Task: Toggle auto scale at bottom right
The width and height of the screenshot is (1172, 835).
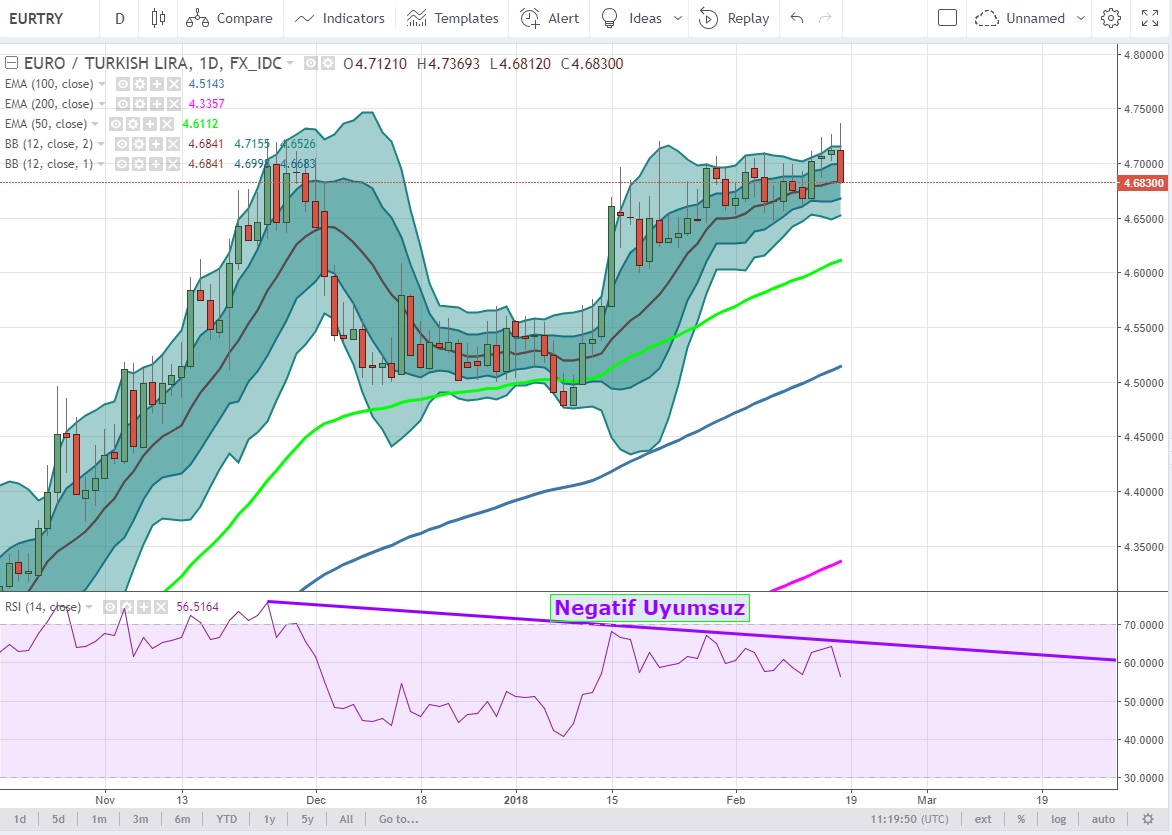Action: click(x=1103, y=819)
